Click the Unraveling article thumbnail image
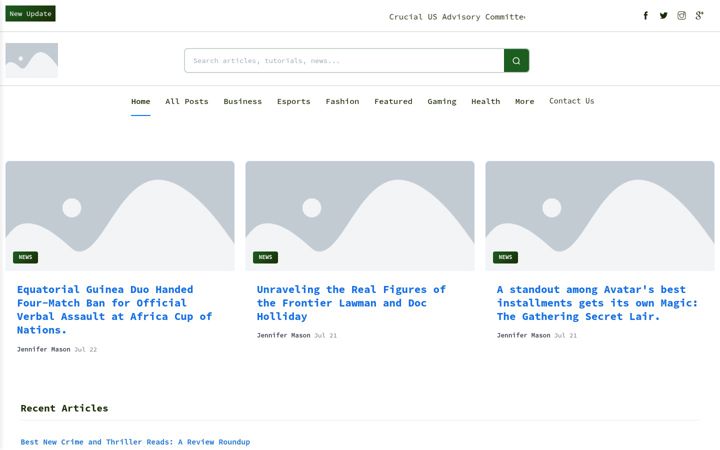 tap(360, 216)
